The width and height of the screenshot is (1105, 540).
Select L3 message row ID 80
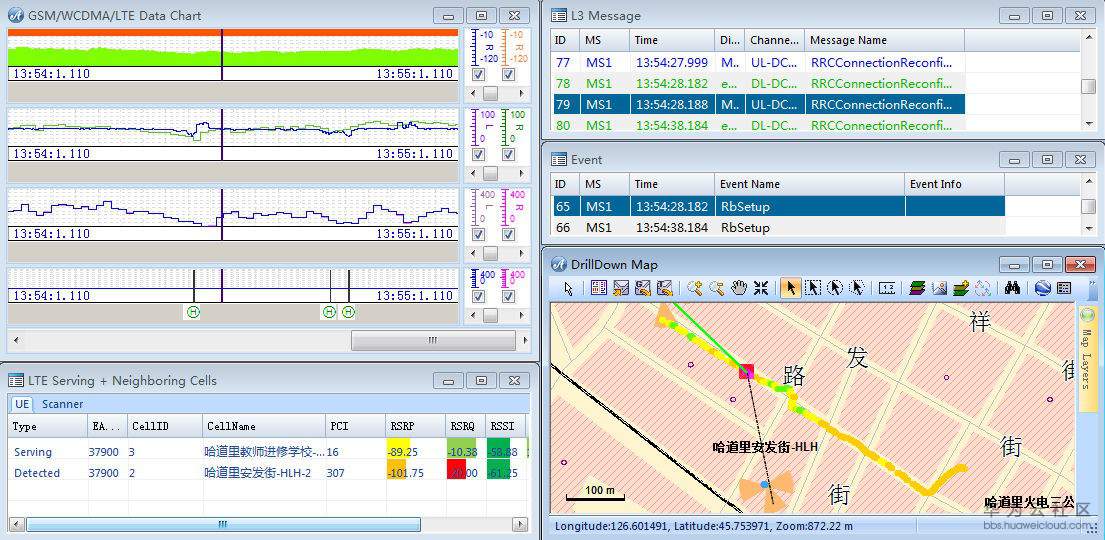759,125
